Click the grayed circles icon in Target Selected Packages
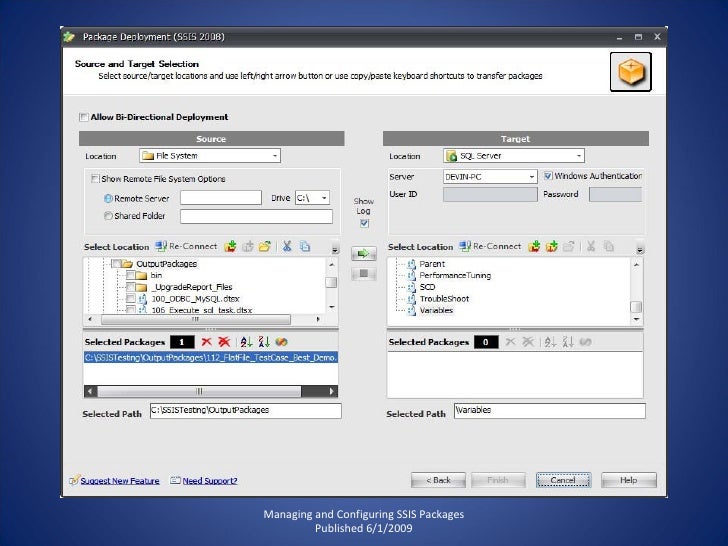Image resolution: width=728 pixels, height=546 pixels. [x=585, y=342]
